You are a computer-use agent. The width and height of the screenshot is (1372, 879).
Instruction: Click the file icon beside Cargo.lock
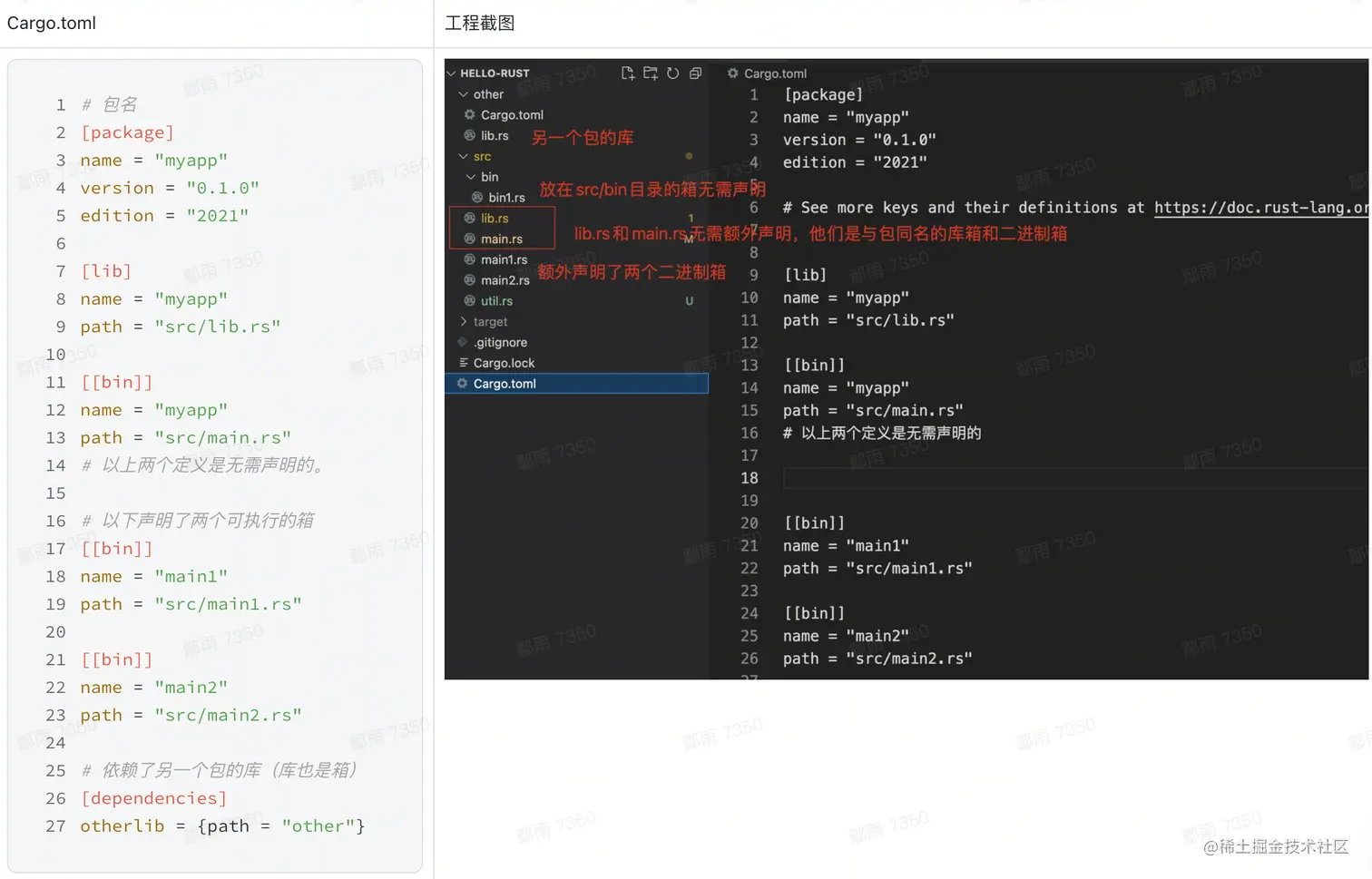coord(464,363)
